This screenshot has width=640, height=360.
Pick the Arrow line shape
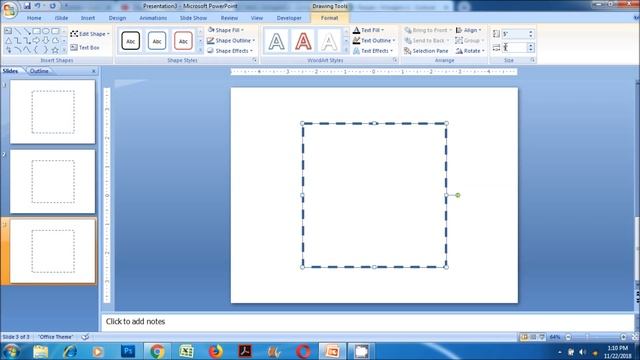coord(27,31)
